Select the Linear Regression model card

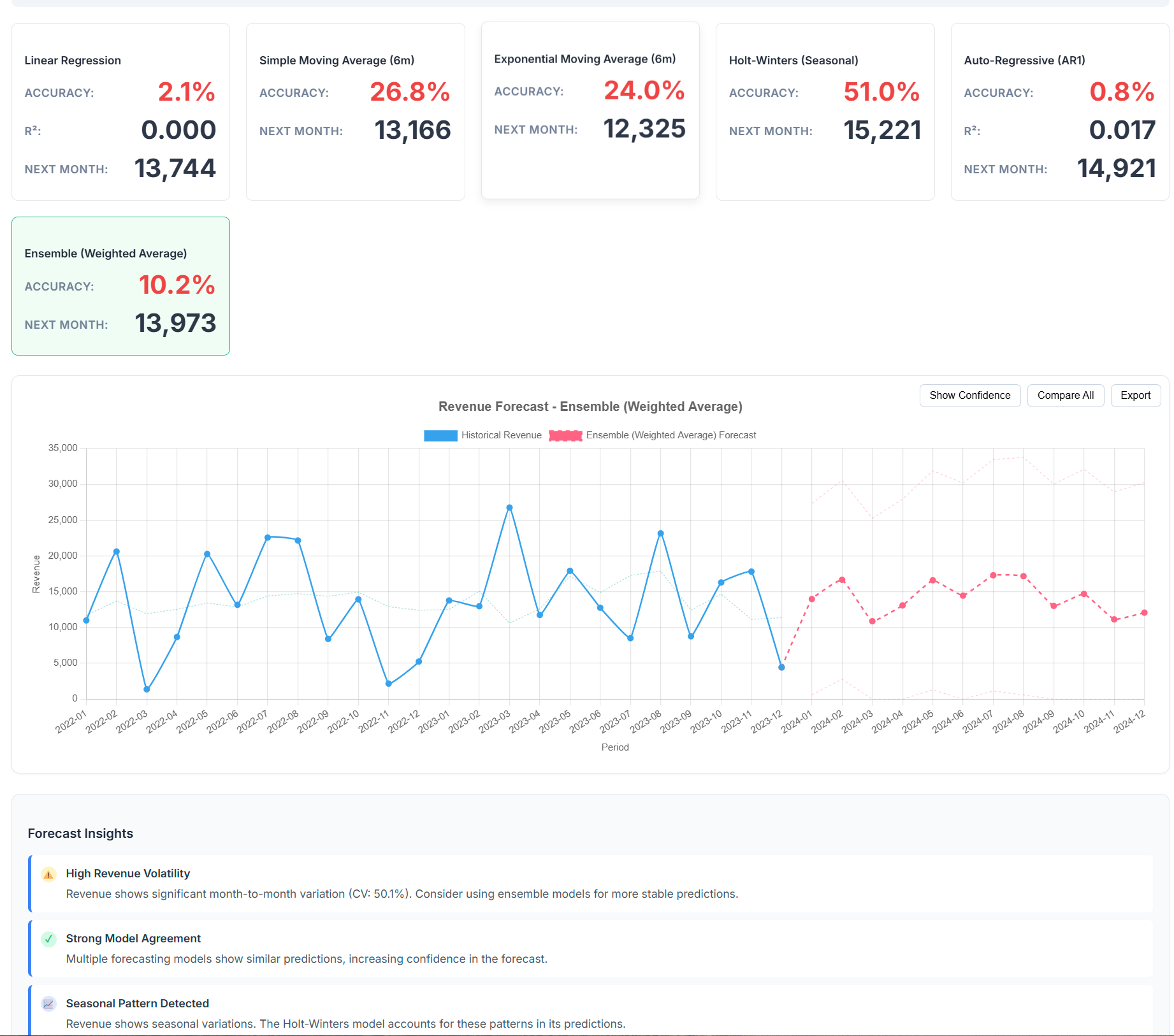[120, 112]
